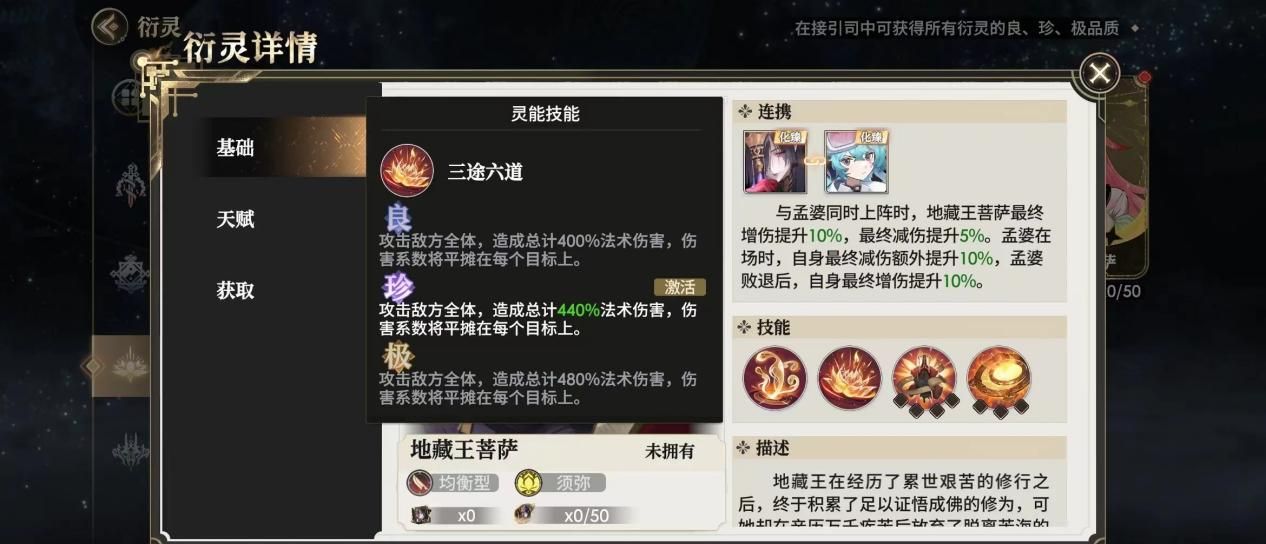Close the 衍灵详情 panel with X
1266x544 pixels.
pos(1099,73)
